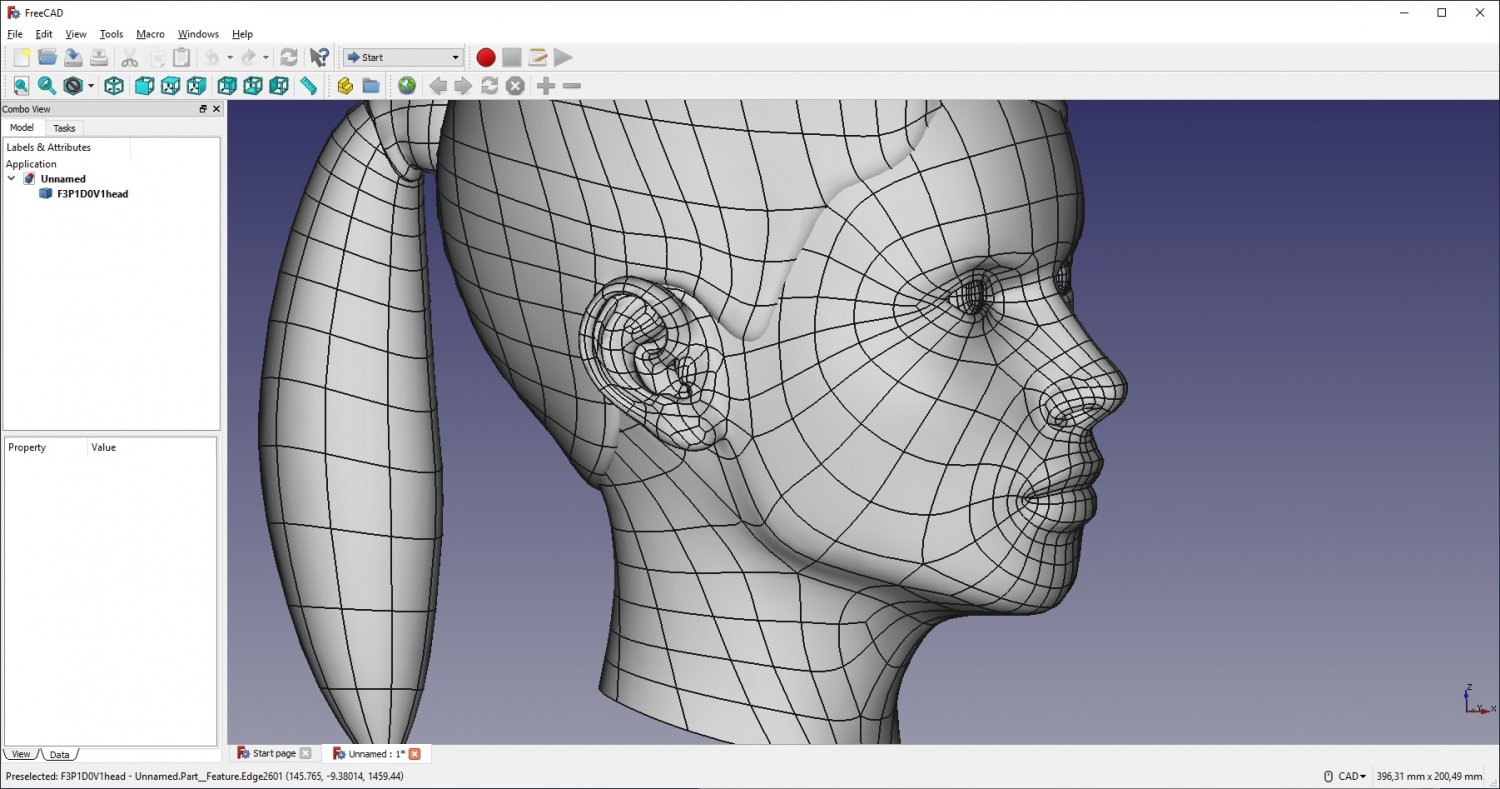Click browser refresh icon
This screenshot has width=1500, height=789.
(x=489, y=86)
